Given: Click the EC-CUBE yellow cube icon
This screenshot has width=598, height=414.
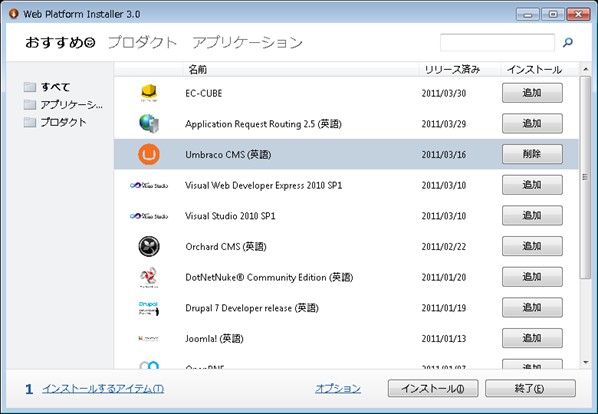Looking at the screenshot, I should point(149,93).
